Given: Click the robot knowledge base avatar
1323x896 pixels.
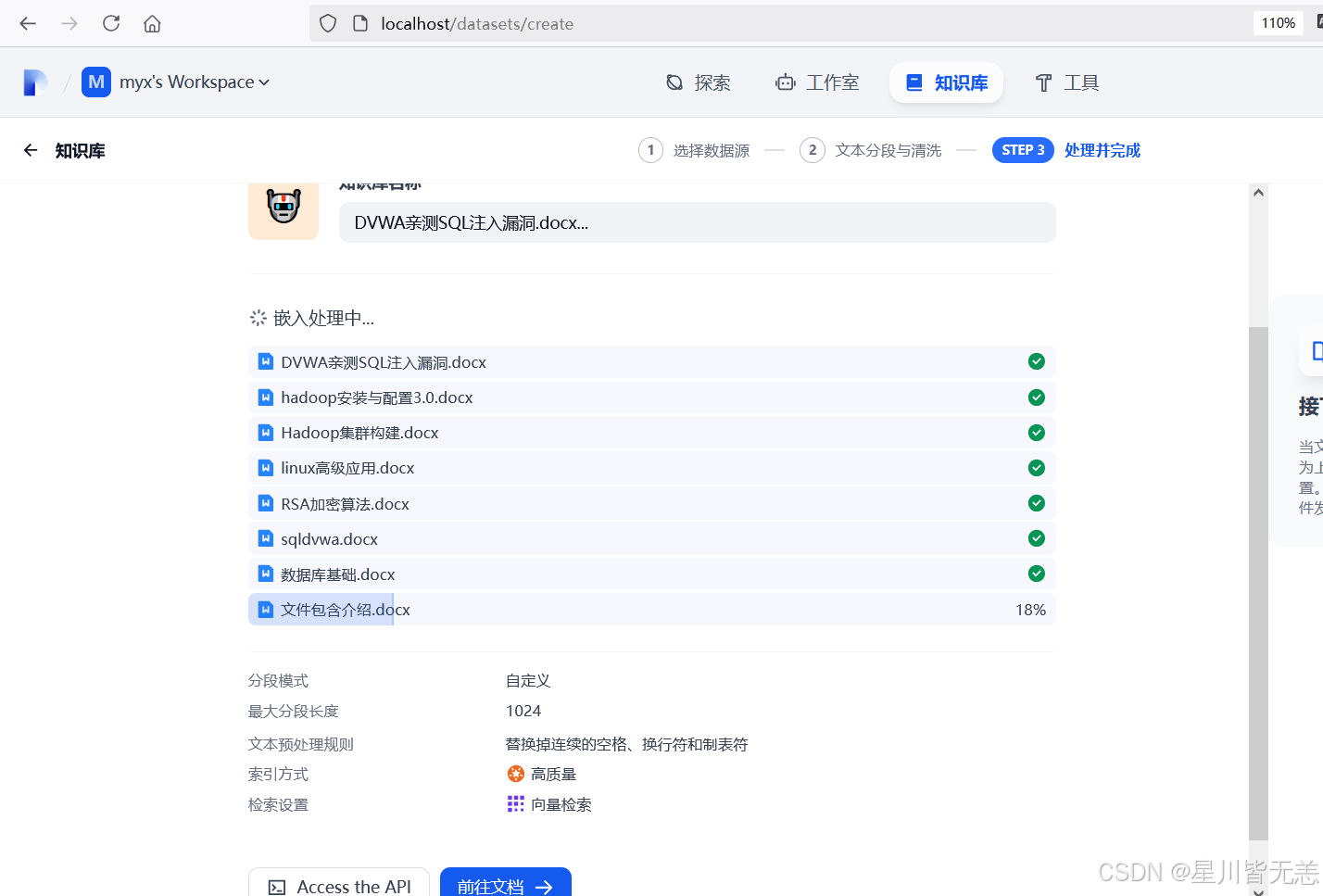Looking at the screenshot, I should pyautogui.click(x=283, y=208).
